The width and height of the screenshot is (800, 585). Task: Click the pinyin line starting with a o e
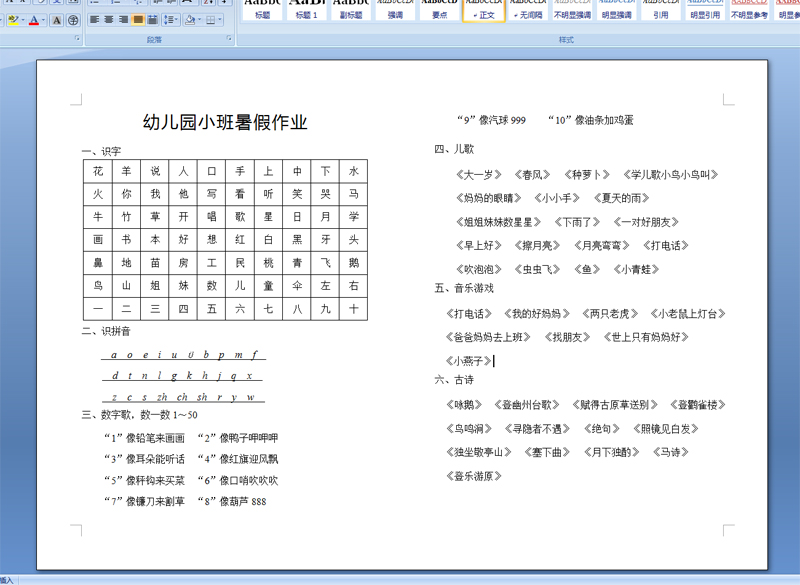184,354
